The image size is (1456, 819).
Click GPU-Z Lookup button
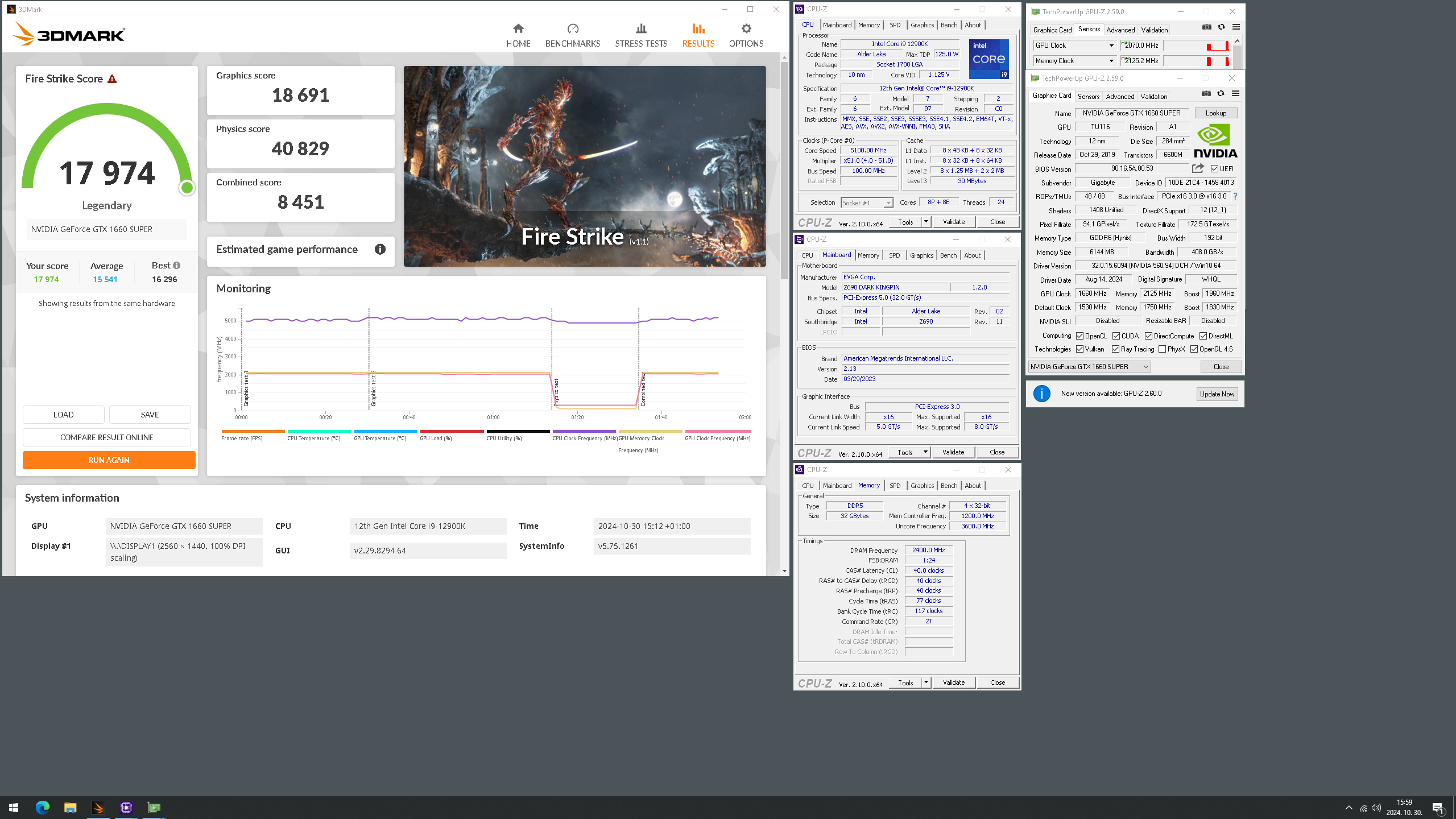(x=1216, y=113)
